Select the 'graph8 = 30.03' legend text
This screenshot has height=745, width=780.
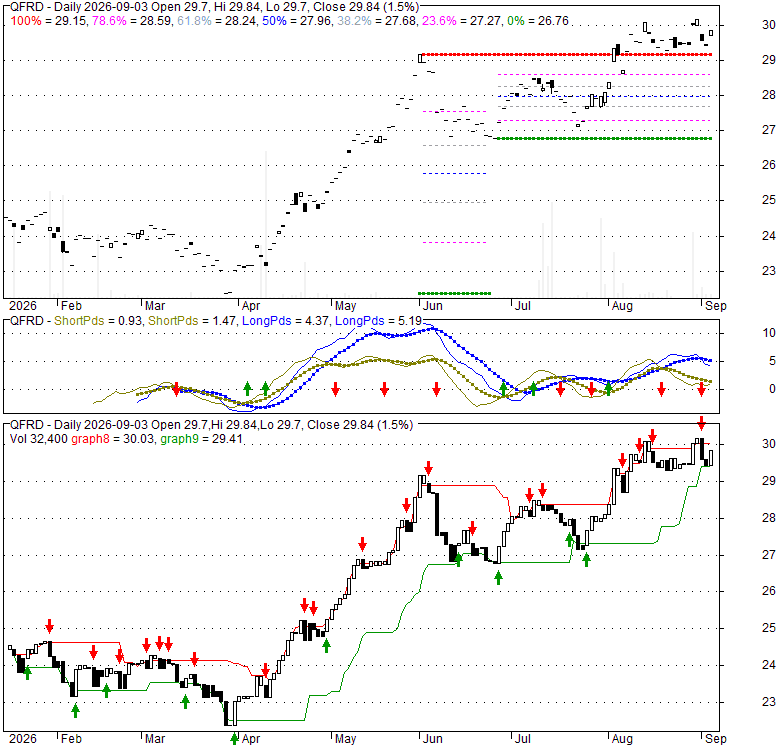pos(112,439)
